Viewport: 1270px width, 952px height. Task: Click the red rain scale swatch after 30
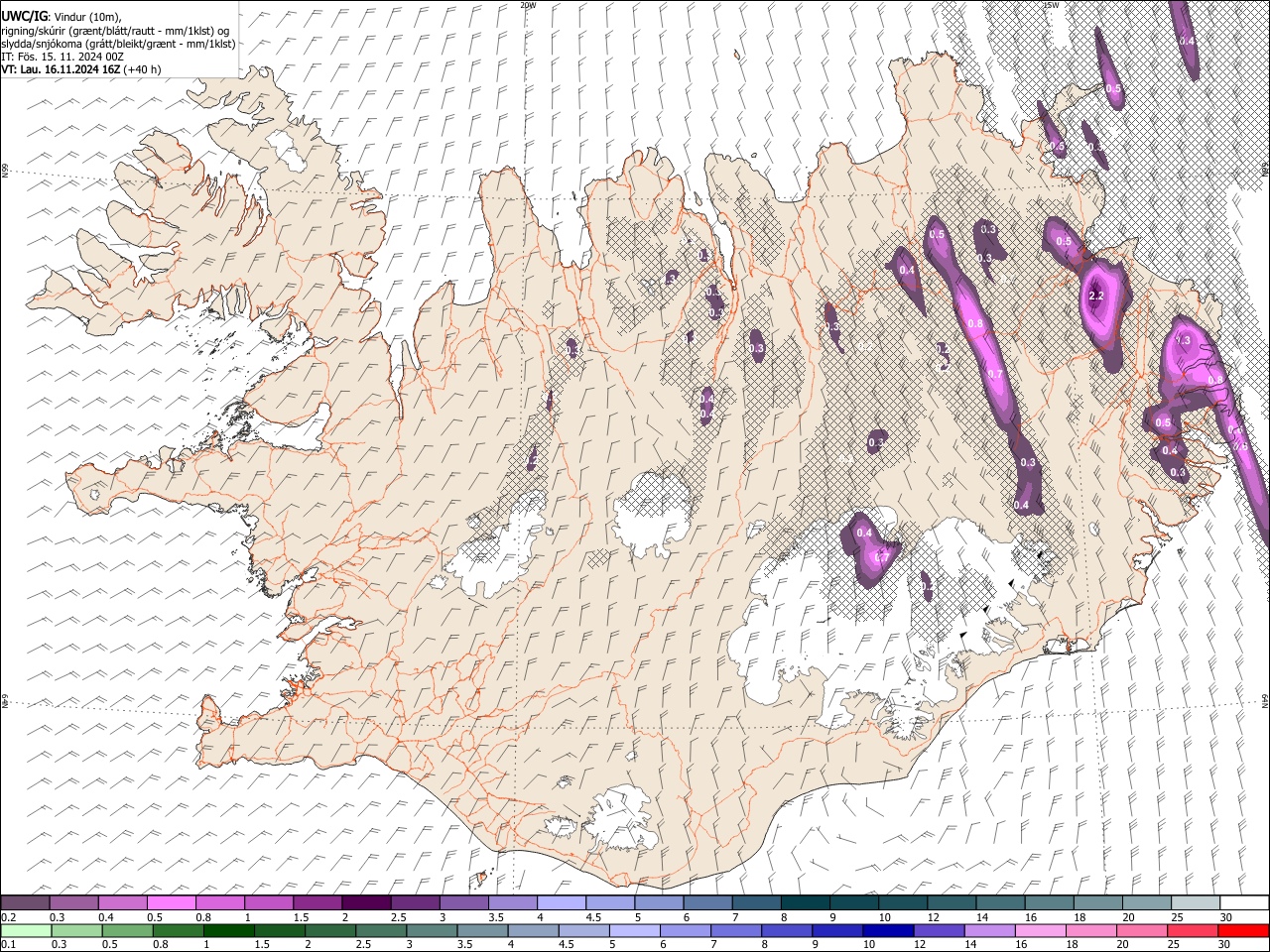[x=1243, y=930]
